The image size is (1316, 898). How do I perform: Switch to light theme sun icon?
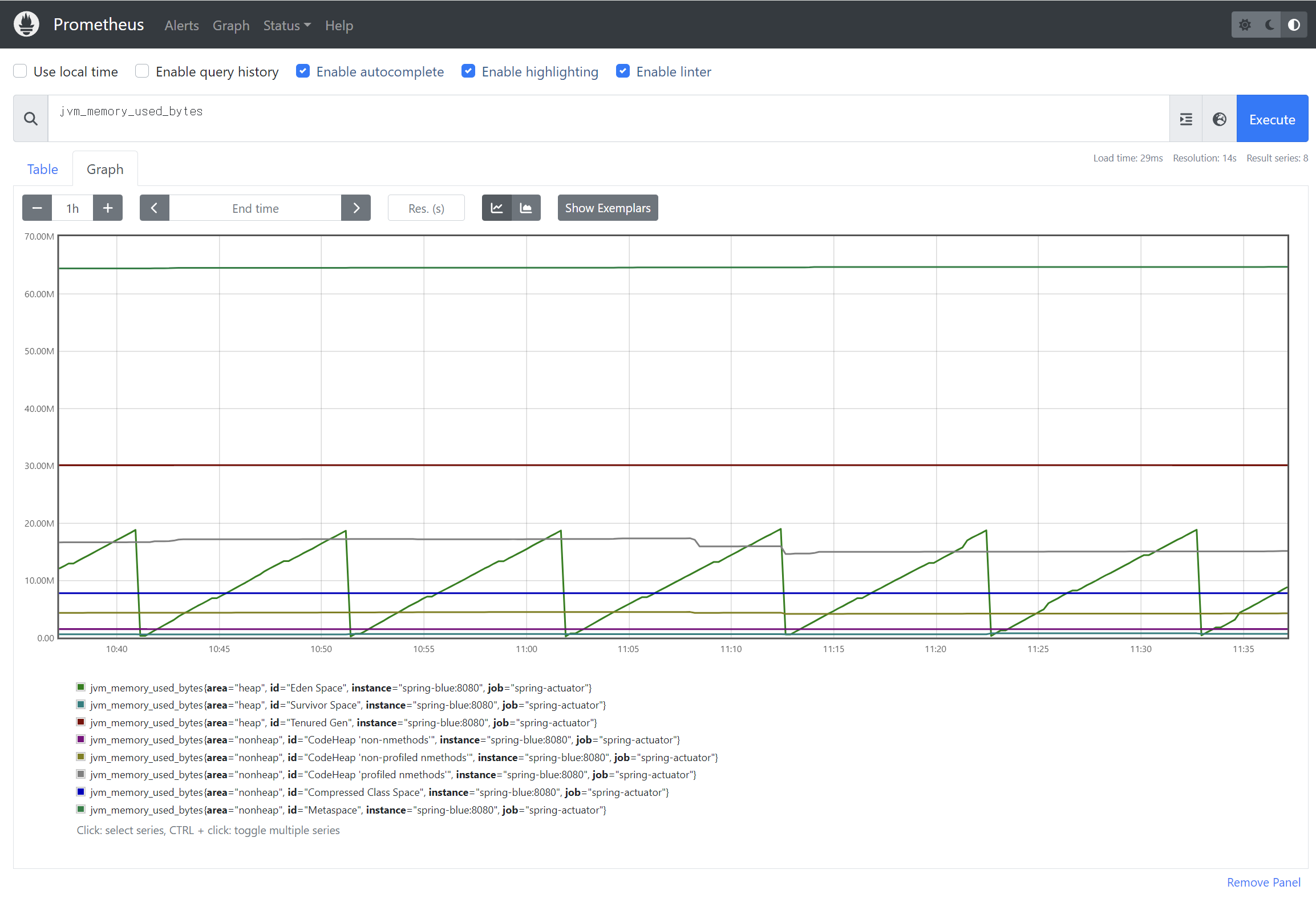(1245, 25)
